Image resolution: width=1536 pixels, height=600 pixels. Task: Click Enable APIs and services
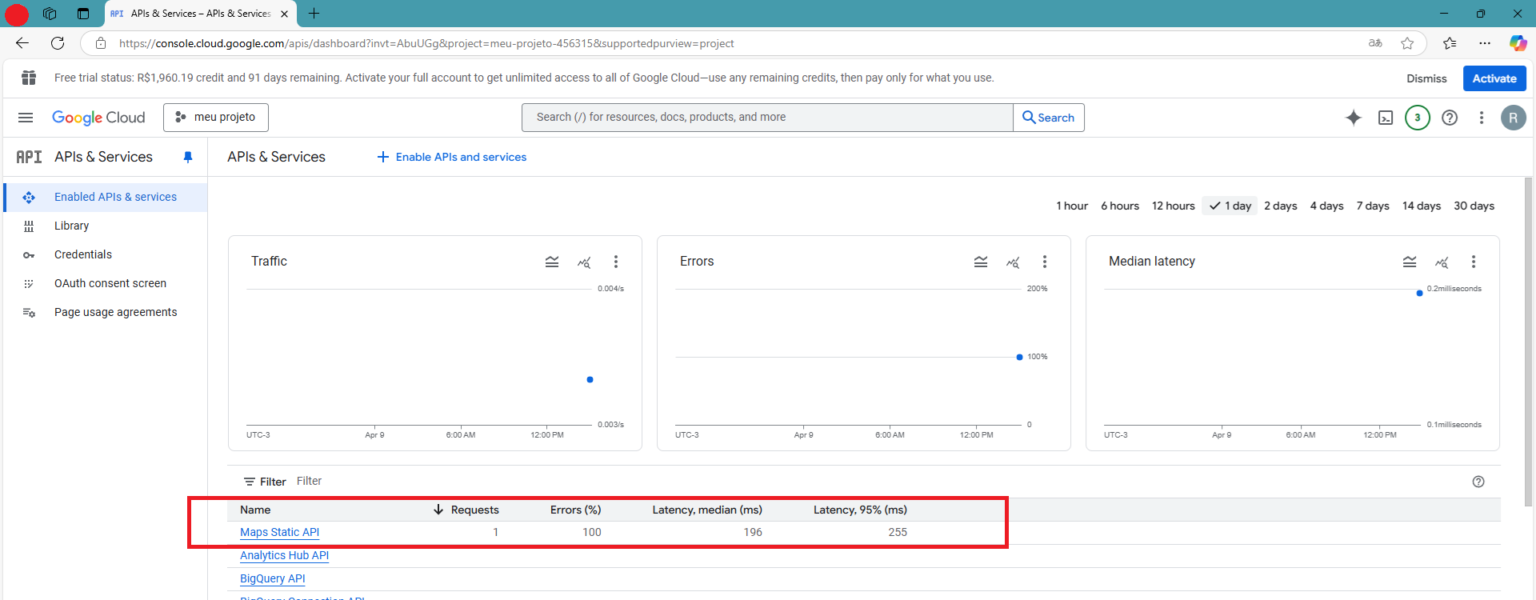pos(451,156)
